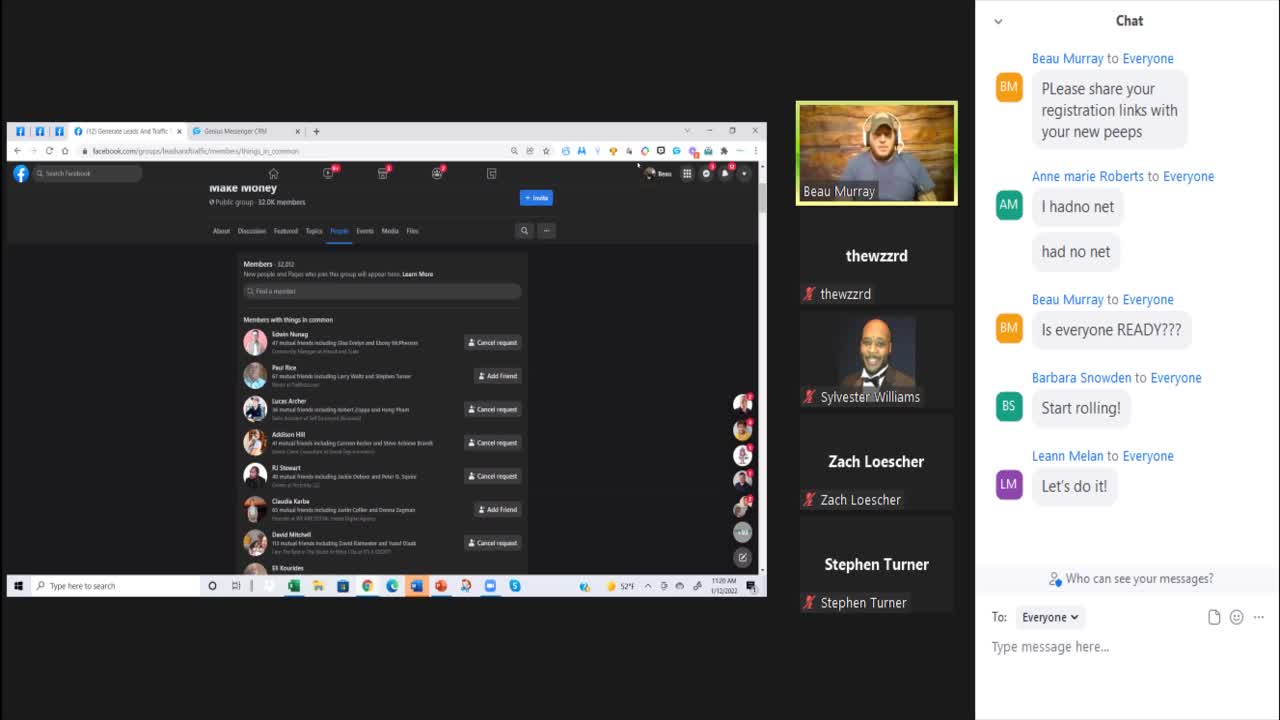1280x720 pixels.
Task: Reload the page in shared browser
Action: tap(49, 151)
